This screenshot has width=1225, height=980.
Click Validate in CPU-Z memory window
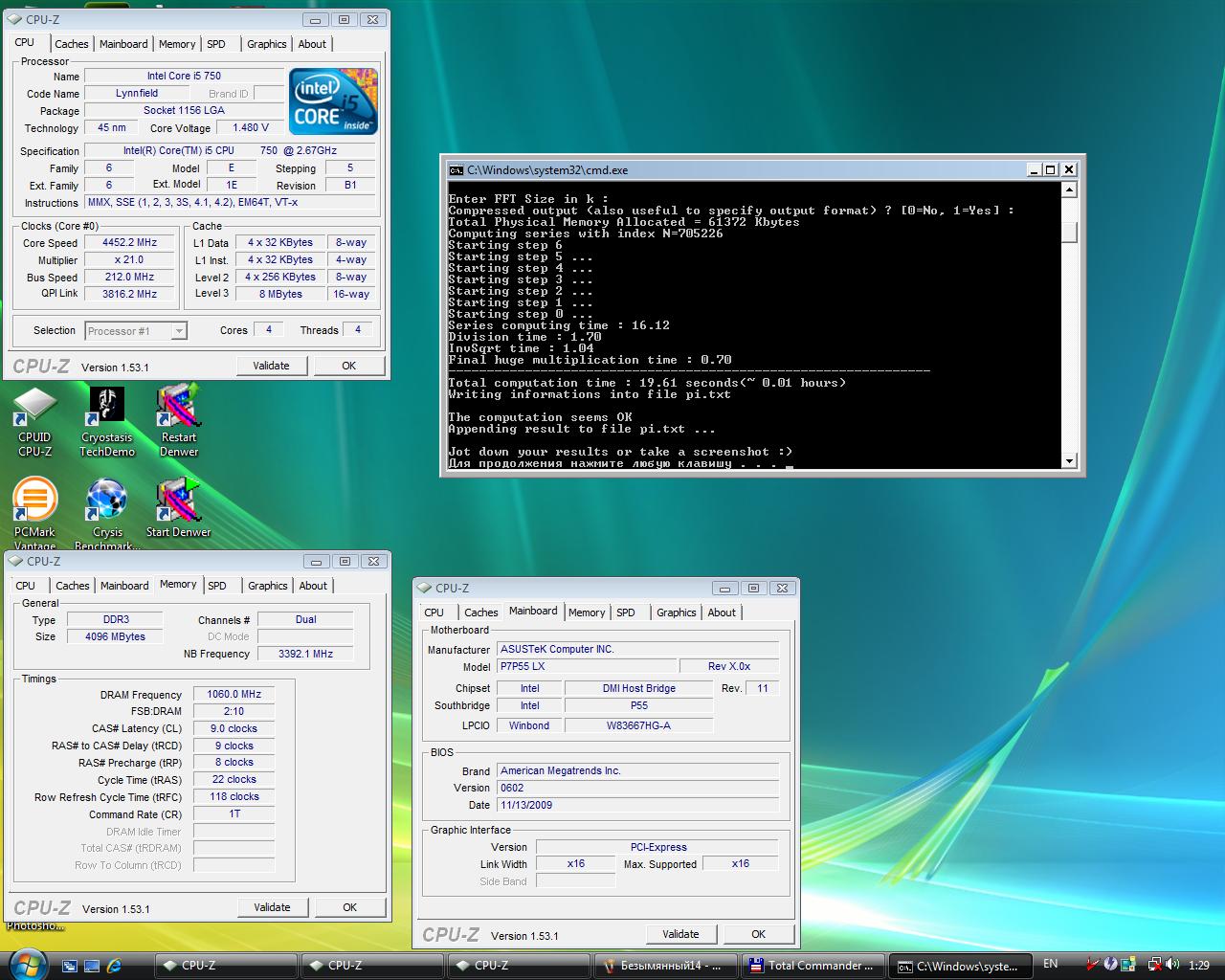click(272, 907)
